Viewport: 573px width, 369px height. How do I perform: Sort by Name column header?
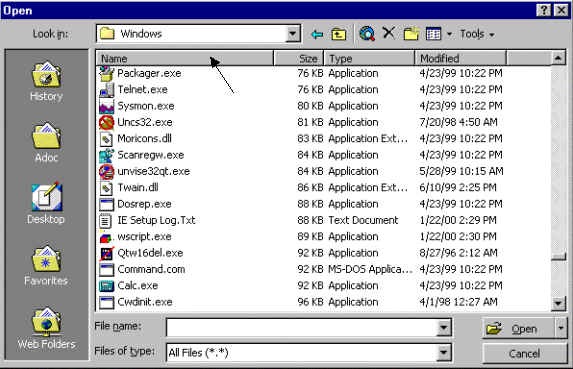[185, 58]
